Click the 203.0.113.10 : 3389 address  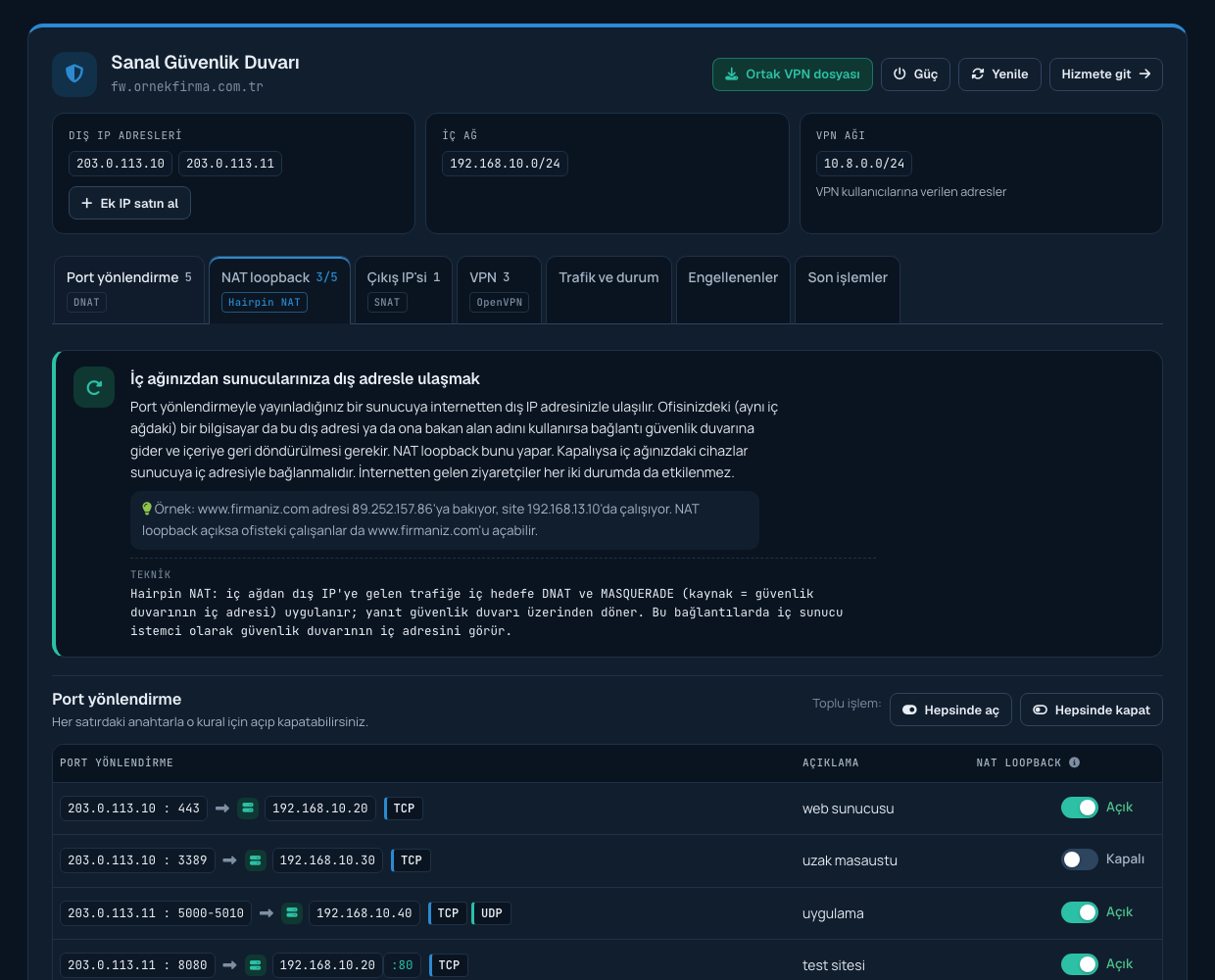(137, 860)
